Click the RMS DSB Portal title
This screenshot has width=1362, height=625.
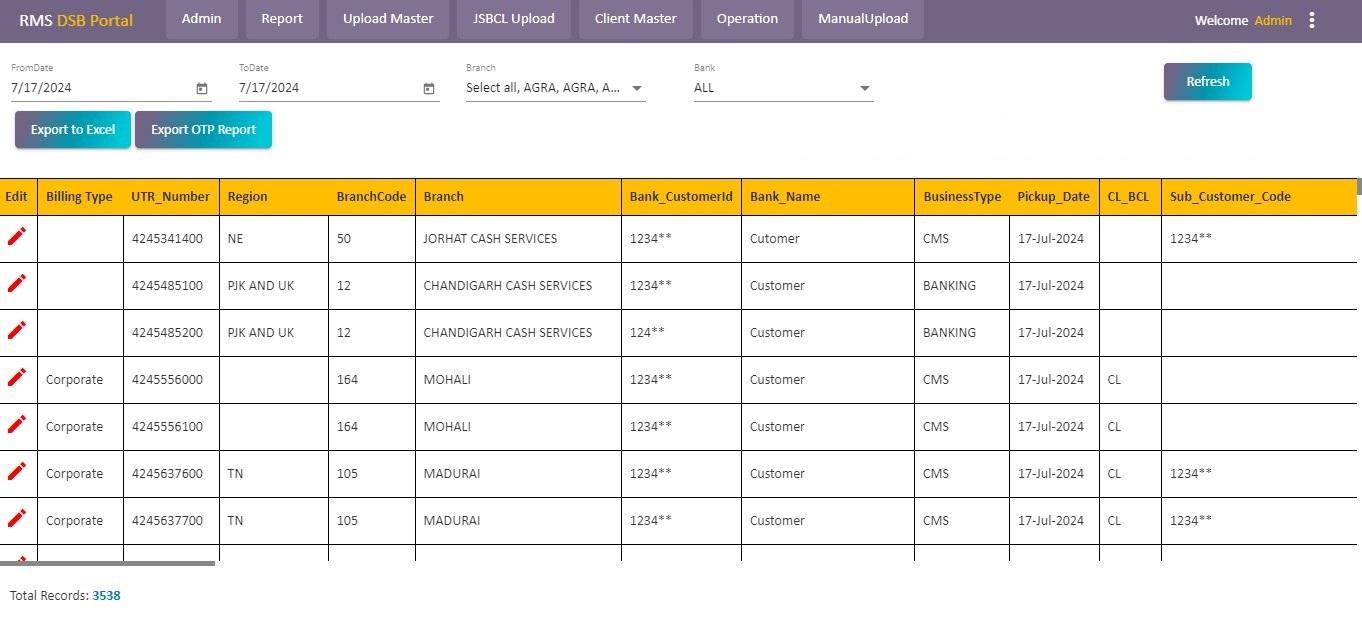click(76, 20)
